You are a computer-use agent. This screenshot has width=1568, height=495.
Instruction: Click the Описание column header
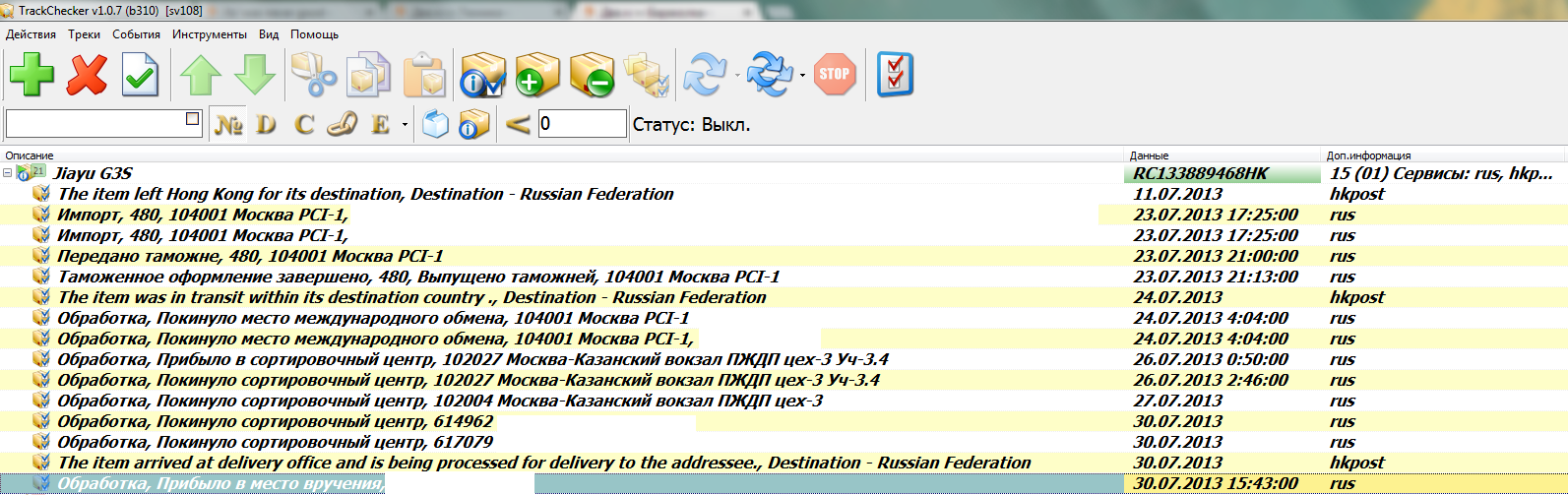(30, 155)
